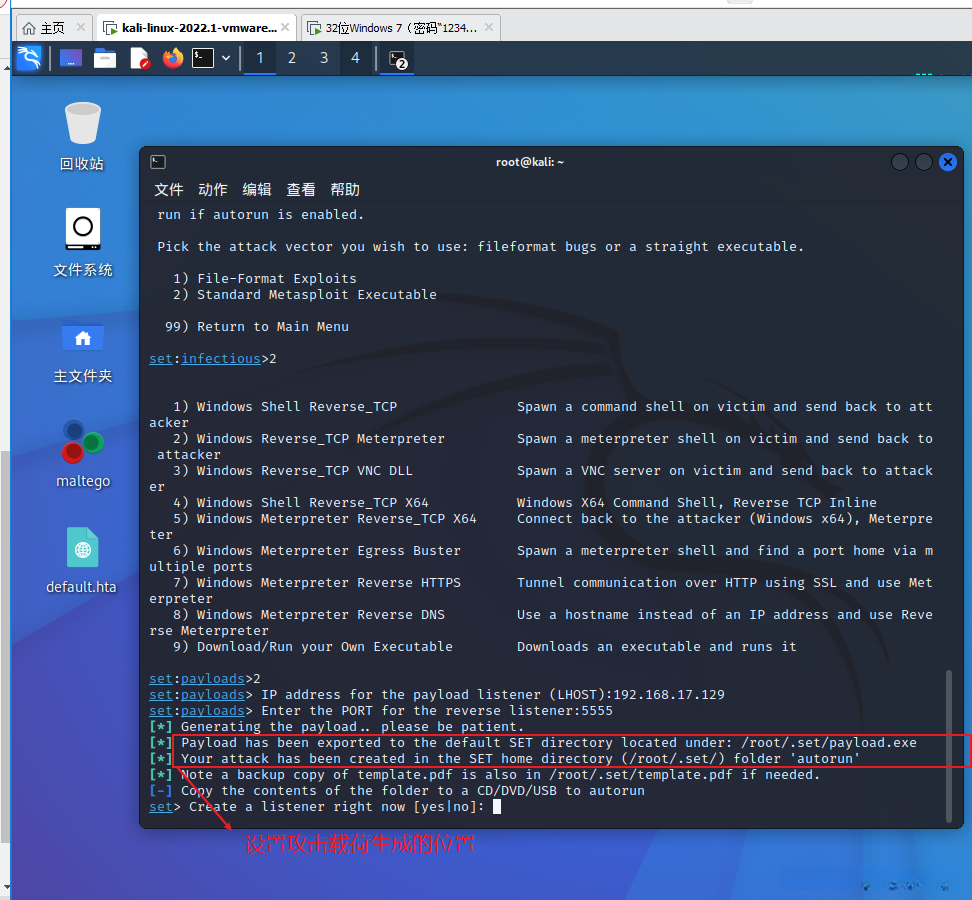Open the 文件系统 desktop icon

coord(82,243)
